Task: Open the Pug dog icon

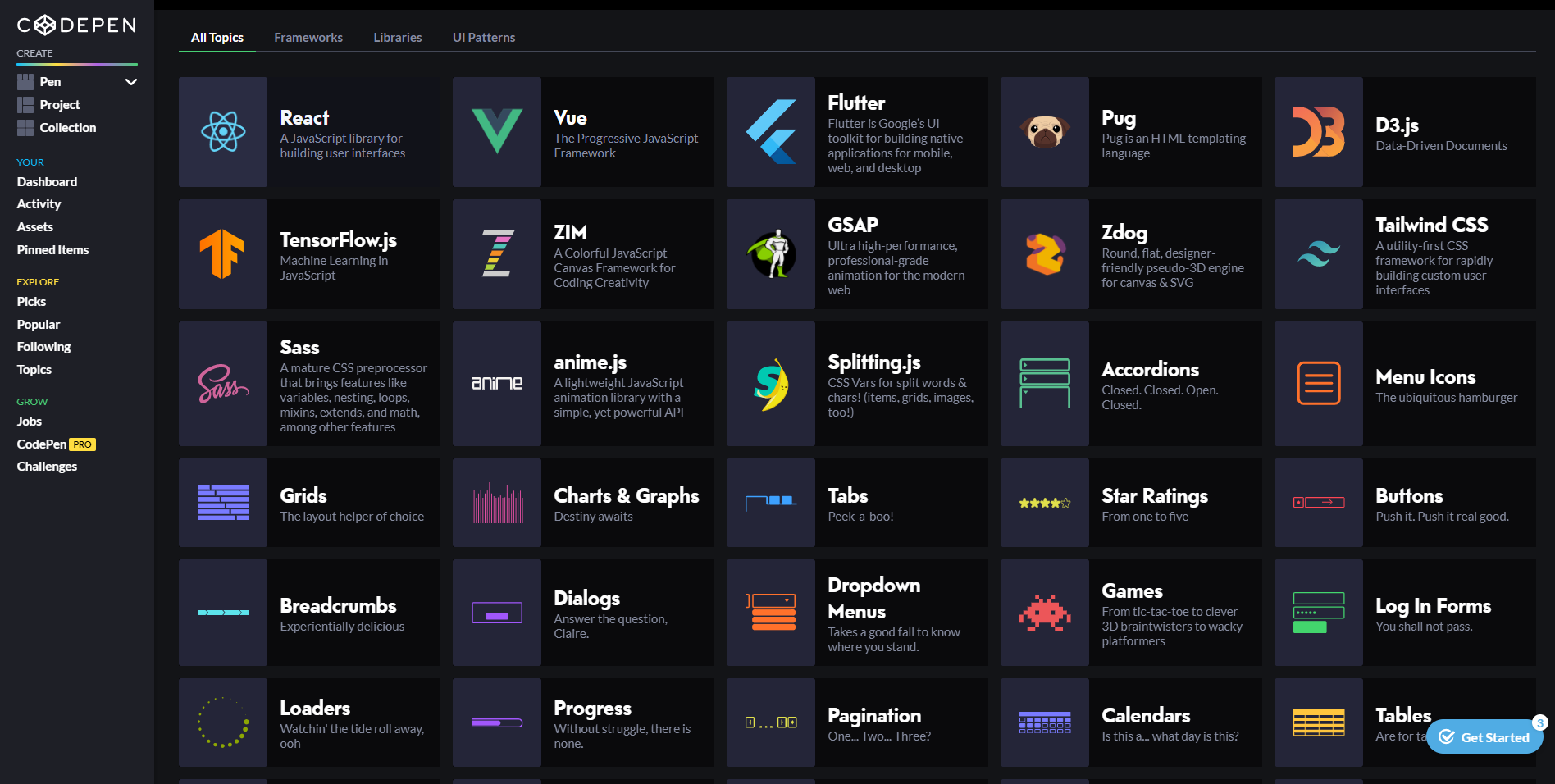Action: click(x=1045, y=132)
